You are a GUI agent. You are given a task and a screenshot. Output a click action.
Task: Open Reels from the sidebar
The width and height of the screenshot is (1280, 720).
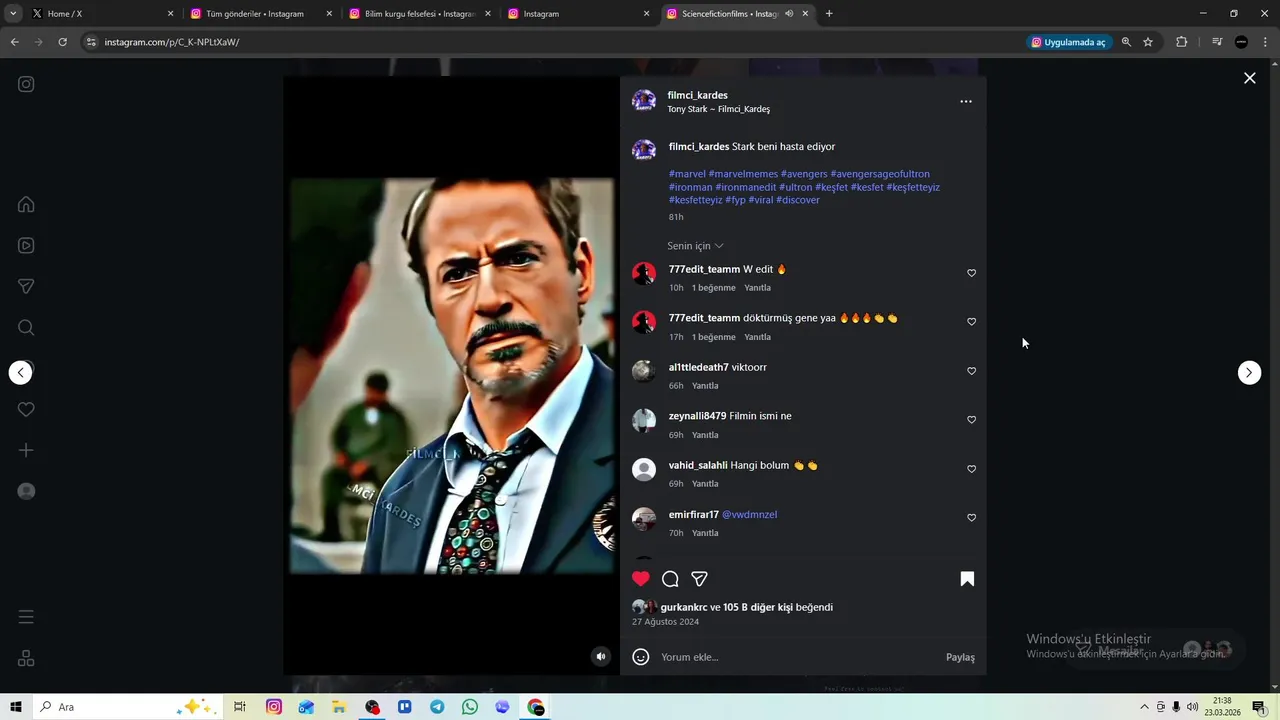(26, 245)
